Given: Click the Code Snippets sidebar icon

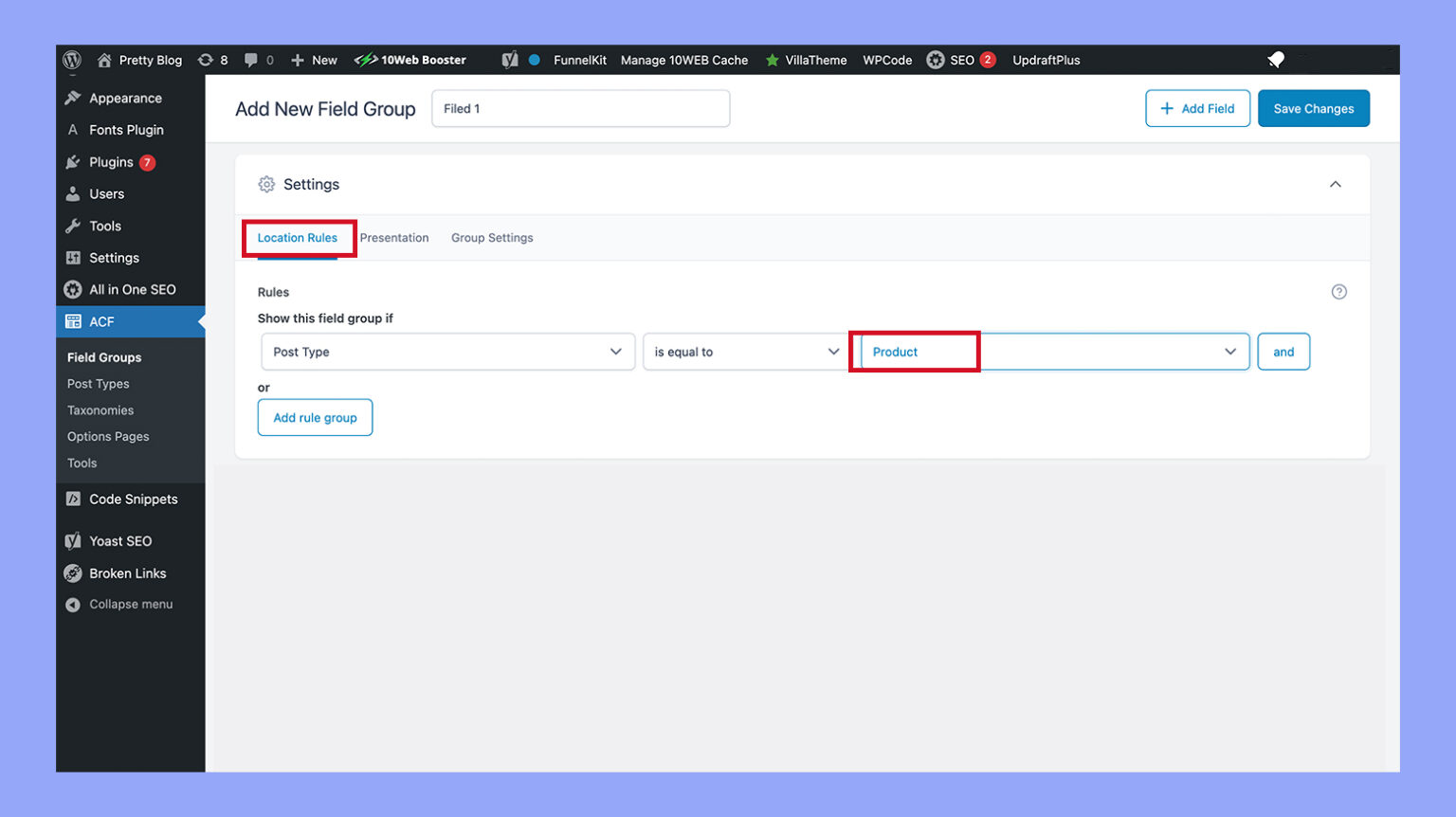Looking at the screenshot, I should (x=73, y=499).
